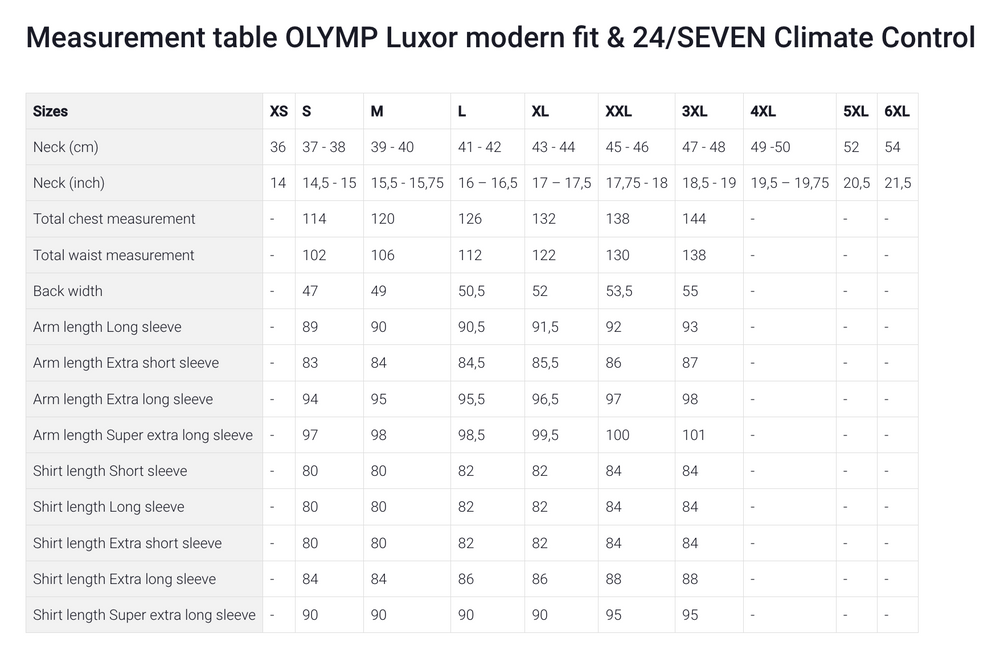Click the neck cm value 49 -50
1000x650 pixels.
click(x=770, y=147)
